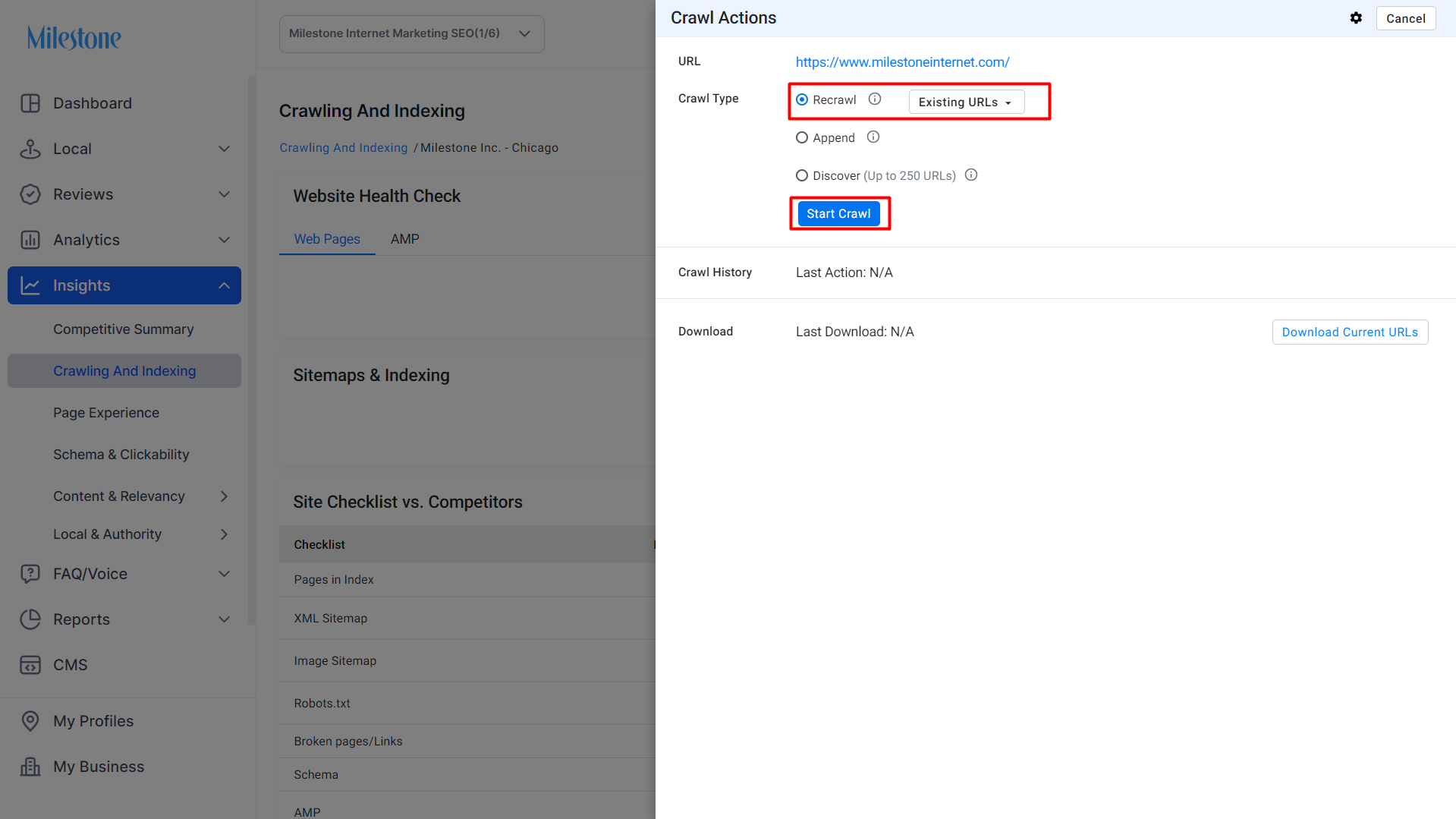Click the My Profiles location icon

(30, 721)
